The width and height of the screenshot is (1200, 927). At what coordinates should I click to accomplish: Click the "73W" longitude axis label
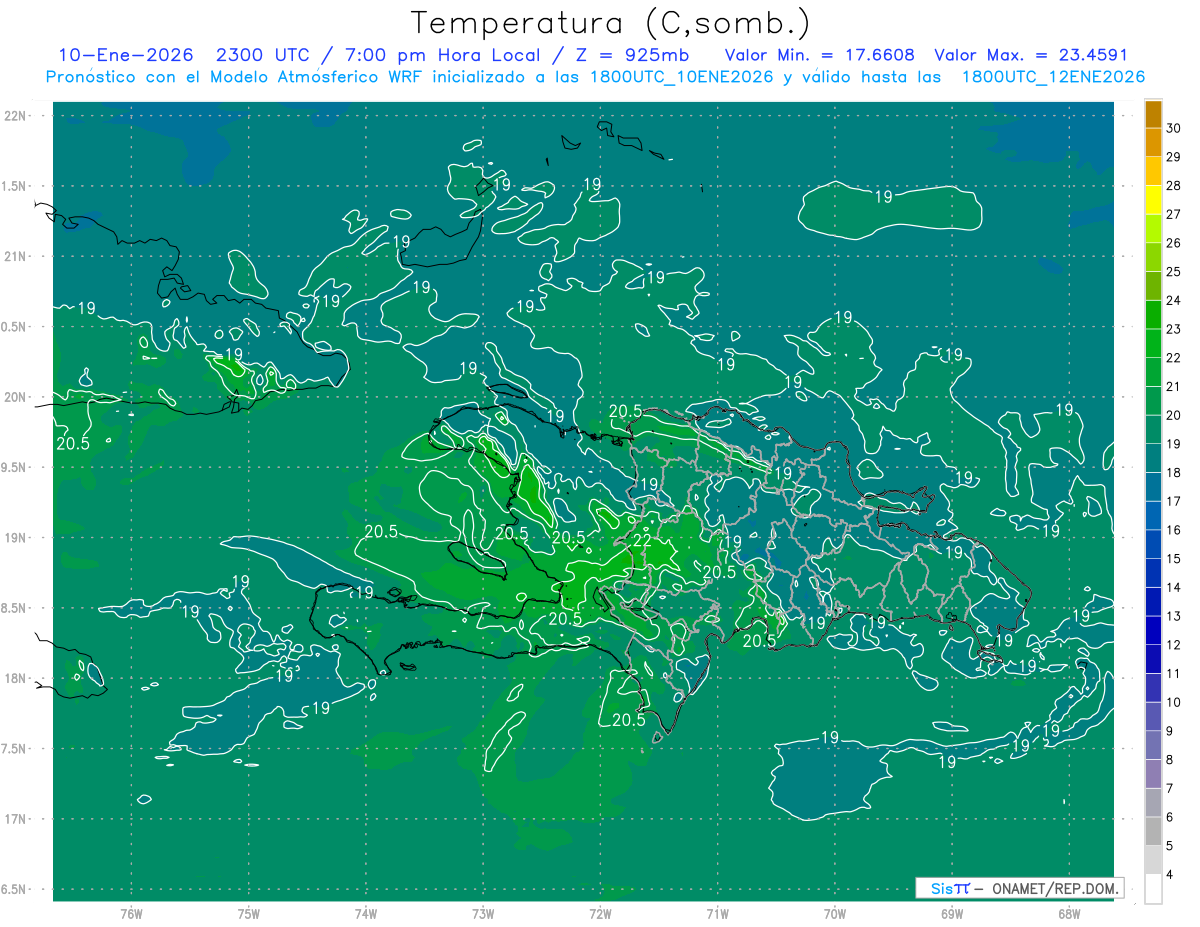pos(483,913)
